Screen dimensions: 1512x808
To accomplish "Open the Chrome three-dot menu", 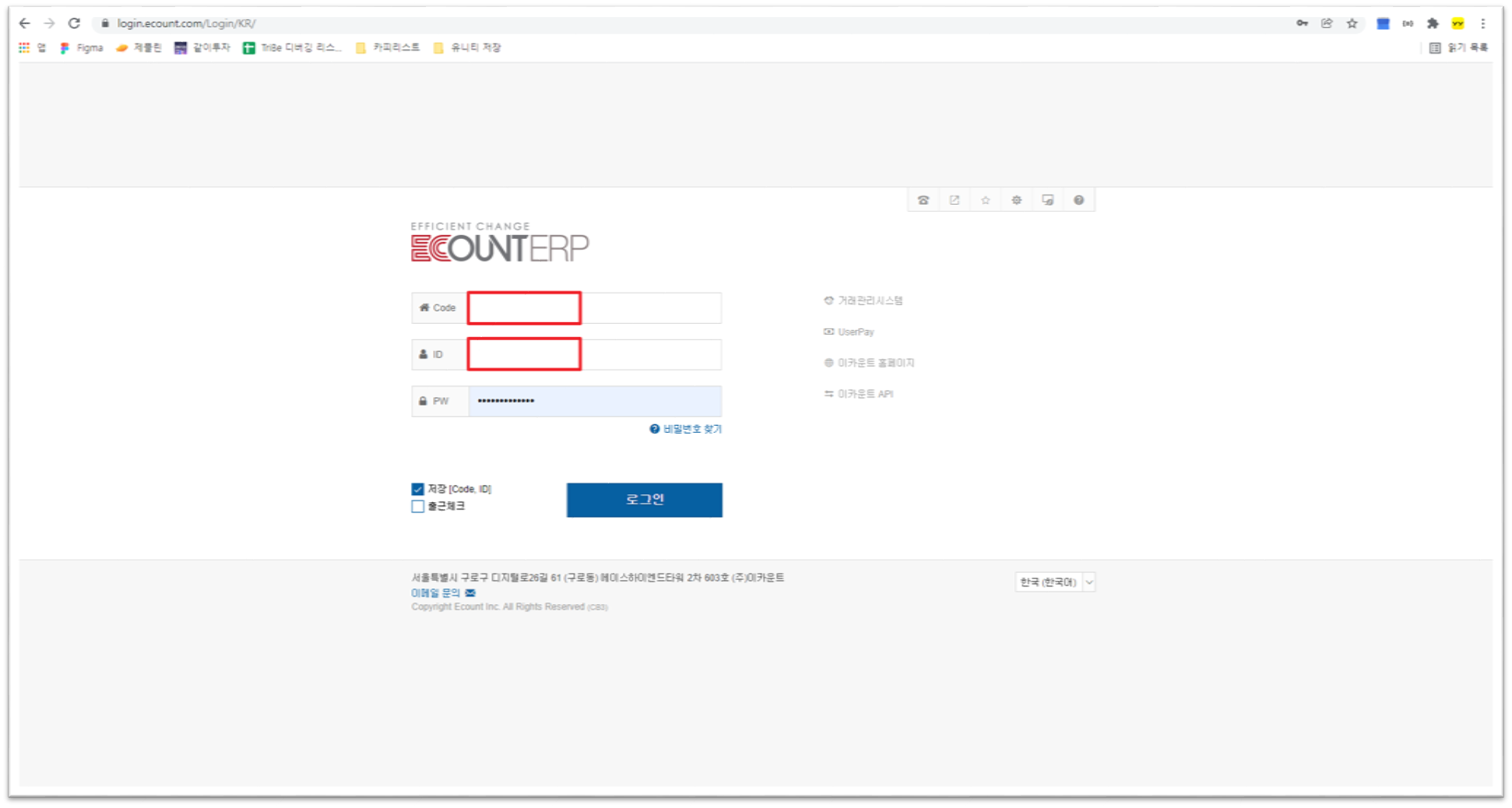I will point(1483,23).
